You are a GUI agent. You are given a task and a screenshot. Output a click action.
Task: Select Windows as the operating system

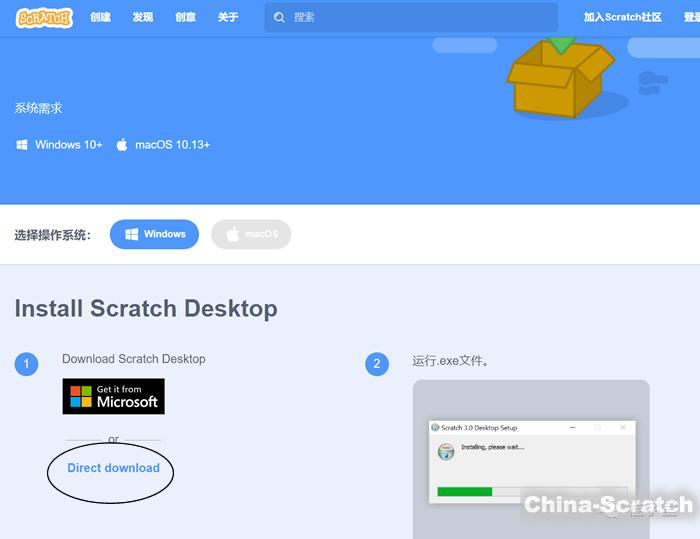click(x=154, y=234)
